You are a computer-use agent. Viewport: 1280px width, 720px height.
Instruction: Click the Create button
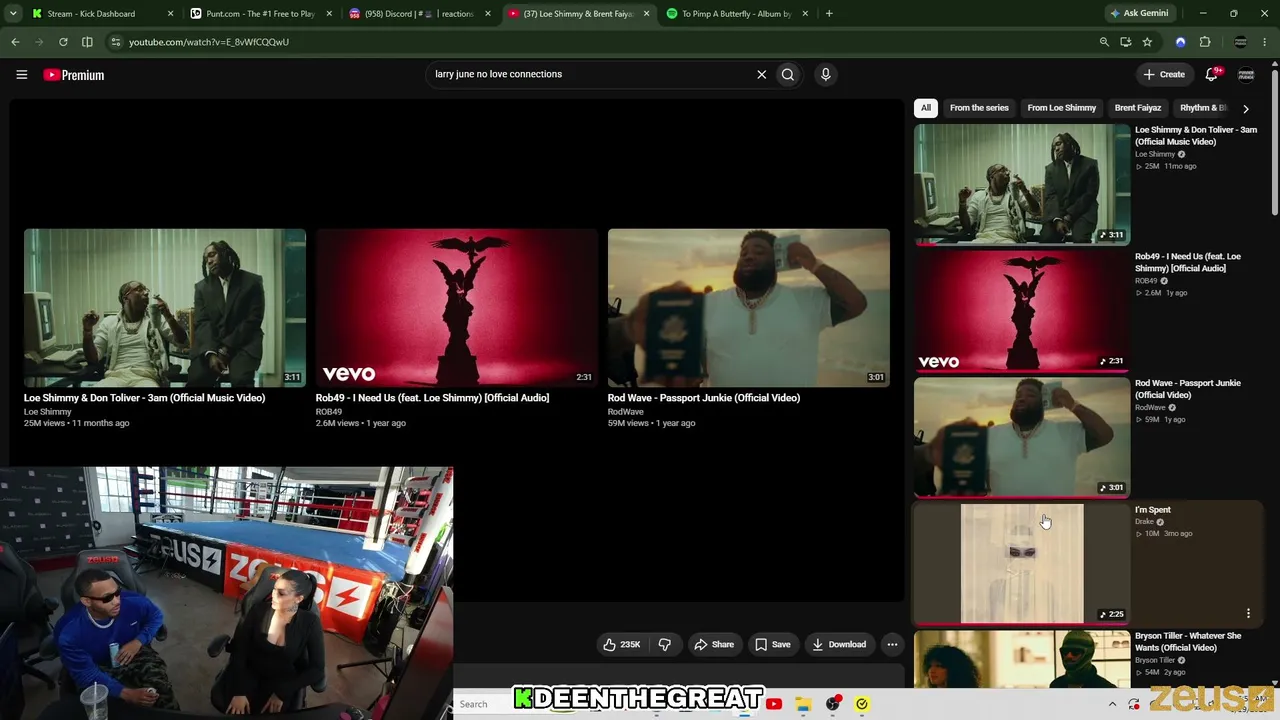1164,74
